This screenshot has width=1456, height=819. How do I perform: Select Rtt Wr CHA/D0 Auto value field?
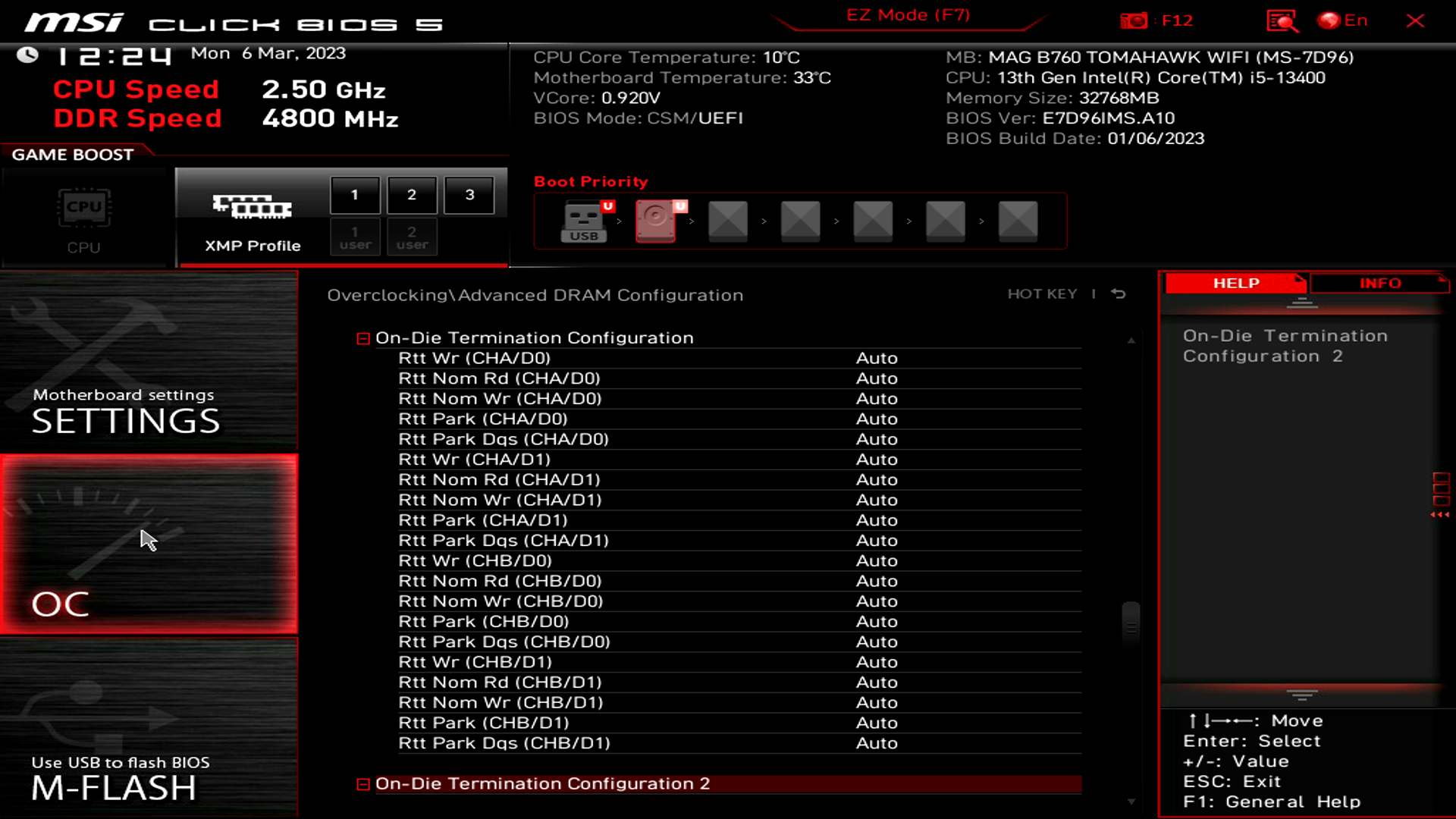876,357
